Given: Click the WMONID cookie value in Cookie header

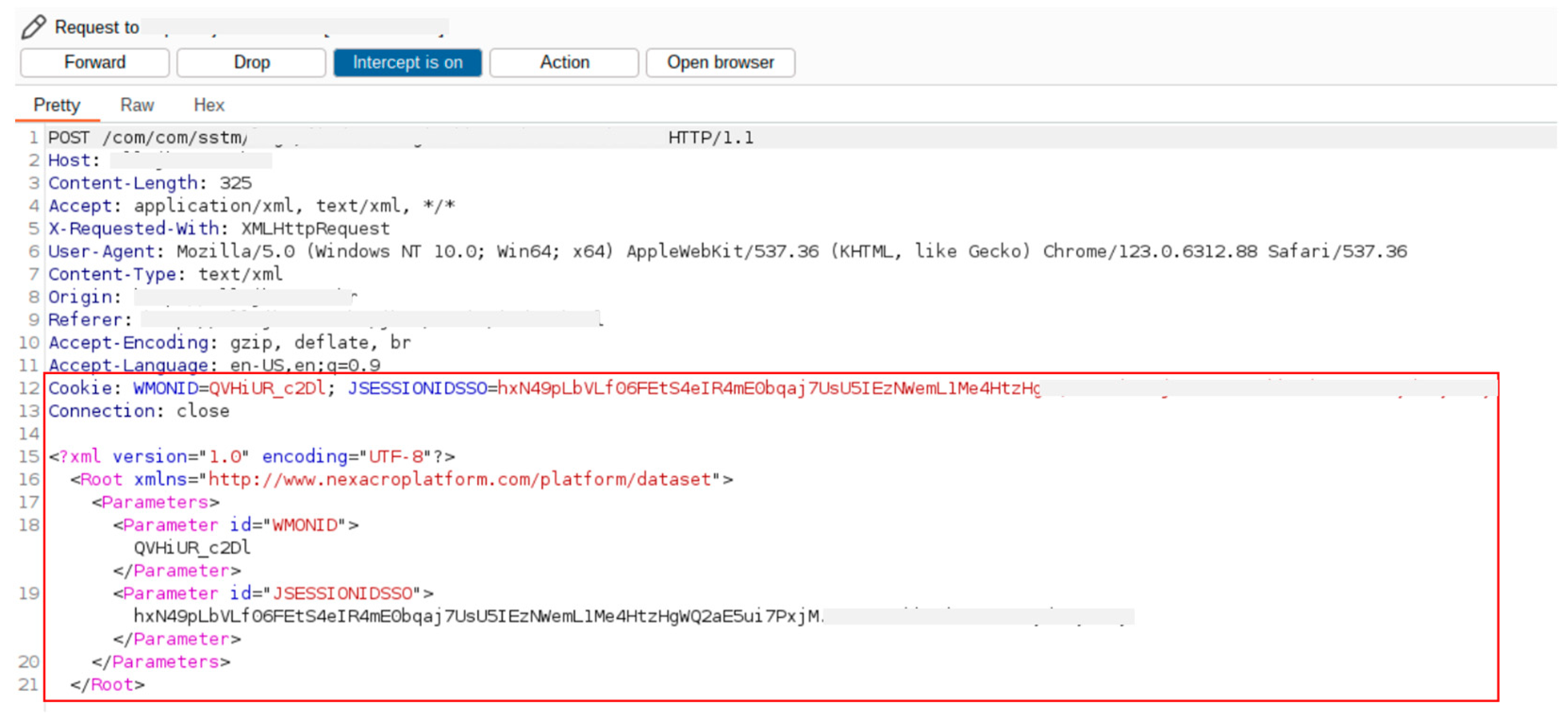Looking at the screenshot, I should click(x=267, y=388).
